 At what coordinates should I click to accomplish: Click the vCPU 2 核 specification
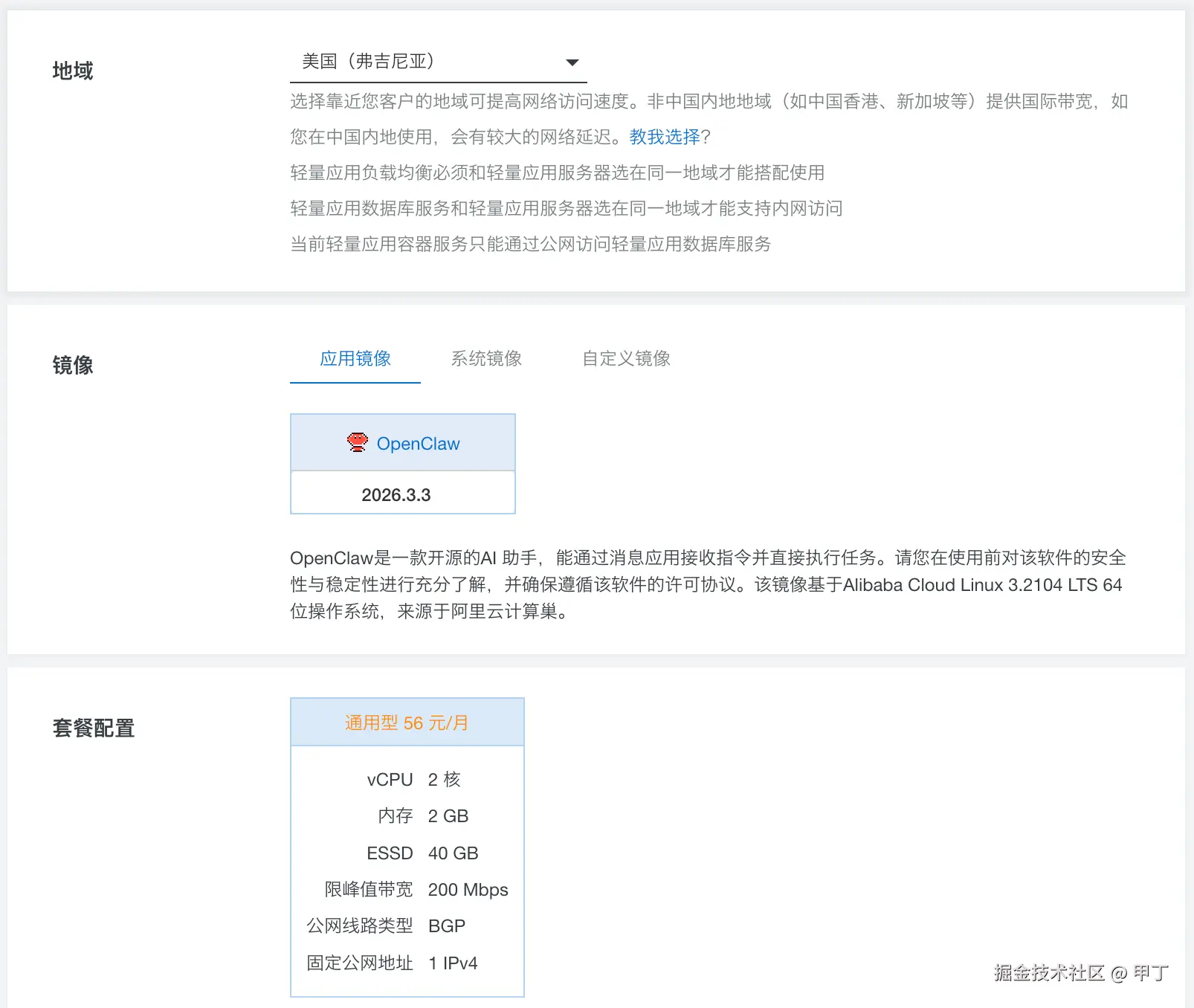[x=413, y=780]
